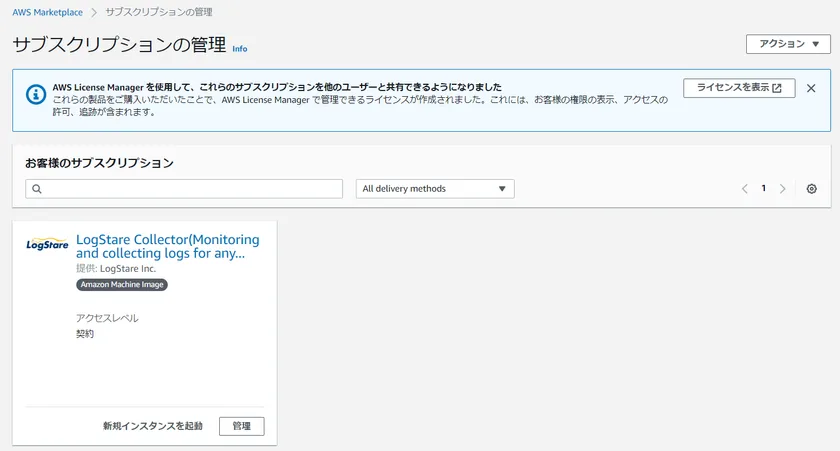This screenshot has width=840, height=451.
Task: Open the アクション dropdown menu
Action: (788, 44)
